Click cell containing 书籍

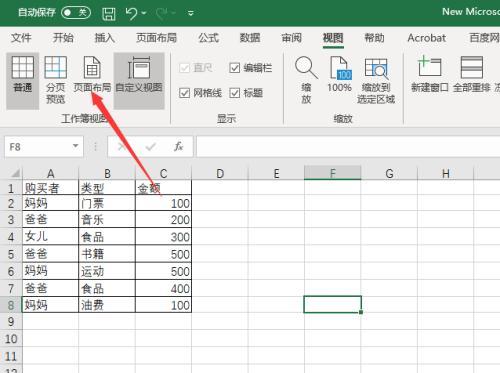tap(107, 254)
